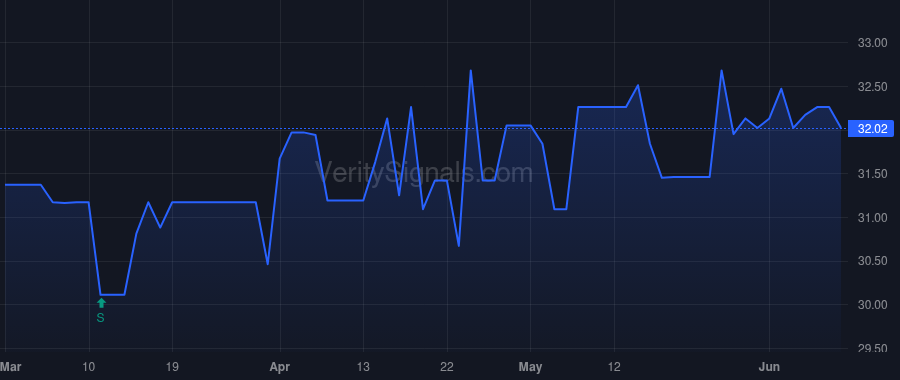Viewport: 900px width, 380px height.
Task: Click the date label 13 on time axis
Action: (x=363, y=367)
